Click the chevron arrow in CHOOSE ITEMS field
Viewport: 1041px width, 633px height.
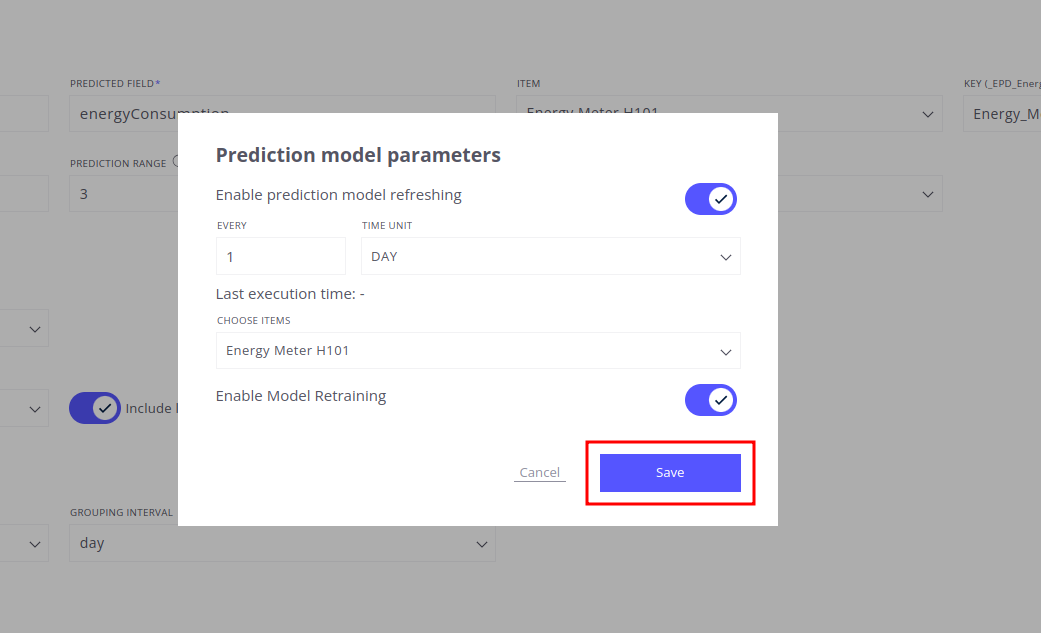726,352
